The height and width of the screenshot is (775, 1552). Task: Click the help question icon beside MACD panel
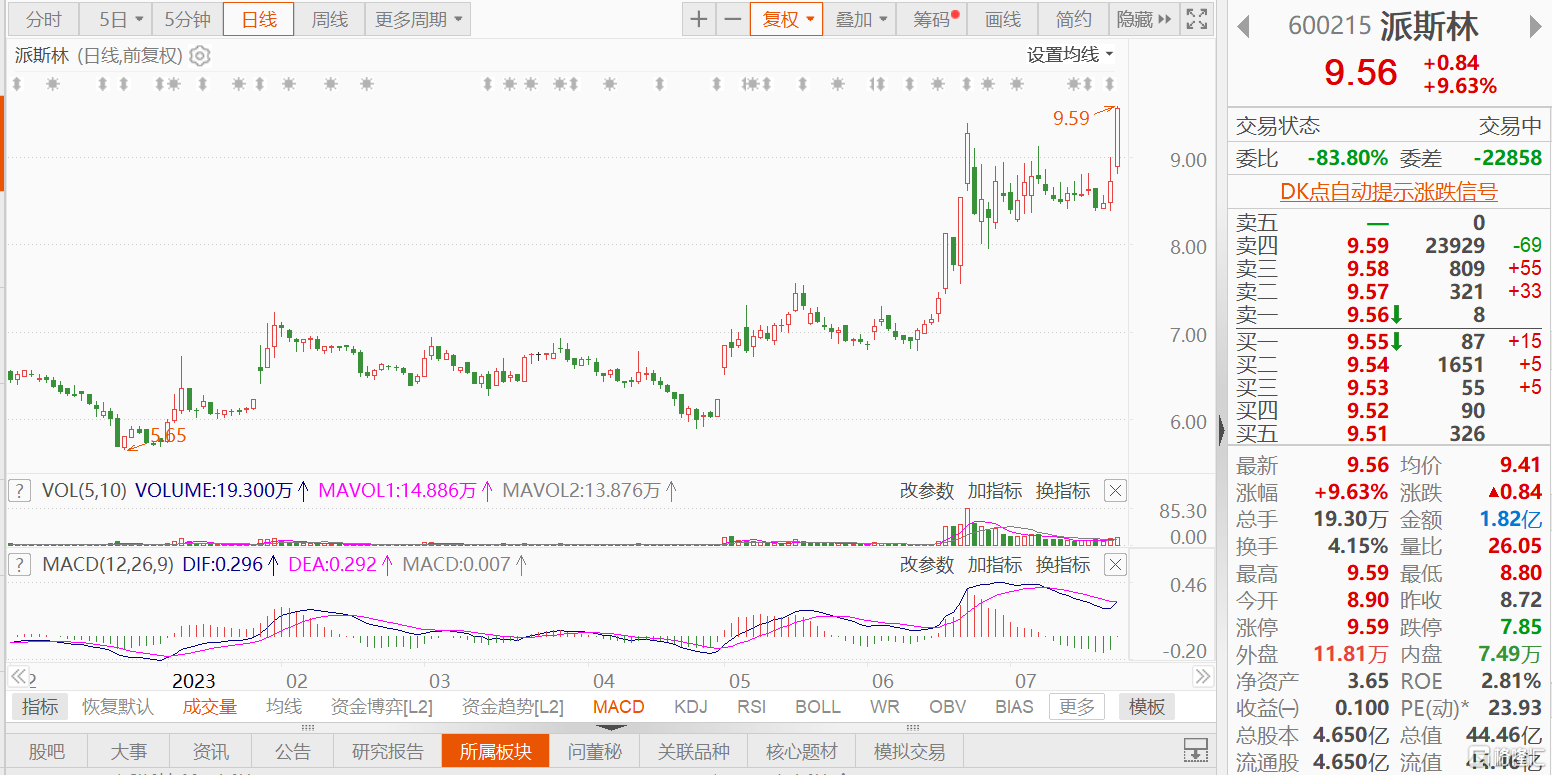(x=19, y=564)
